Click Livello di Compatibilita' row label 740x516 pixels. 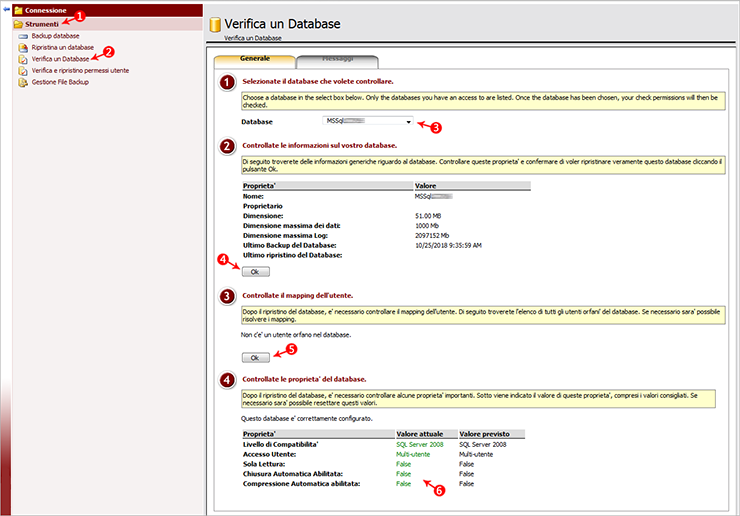coord(281,445)
